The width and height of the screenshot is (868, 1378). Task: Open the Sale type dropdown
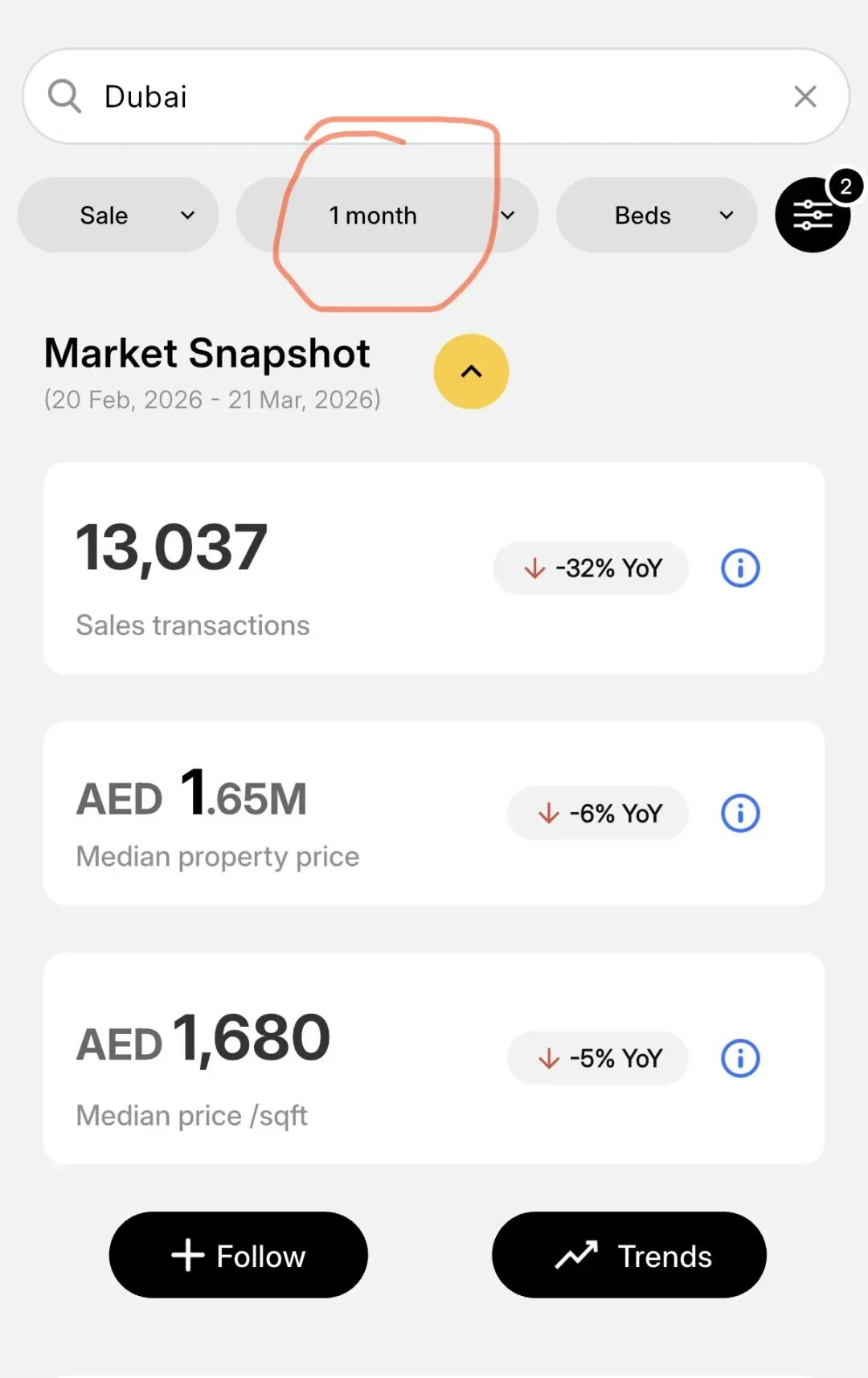pyautogui.click(x=118, y=215)
